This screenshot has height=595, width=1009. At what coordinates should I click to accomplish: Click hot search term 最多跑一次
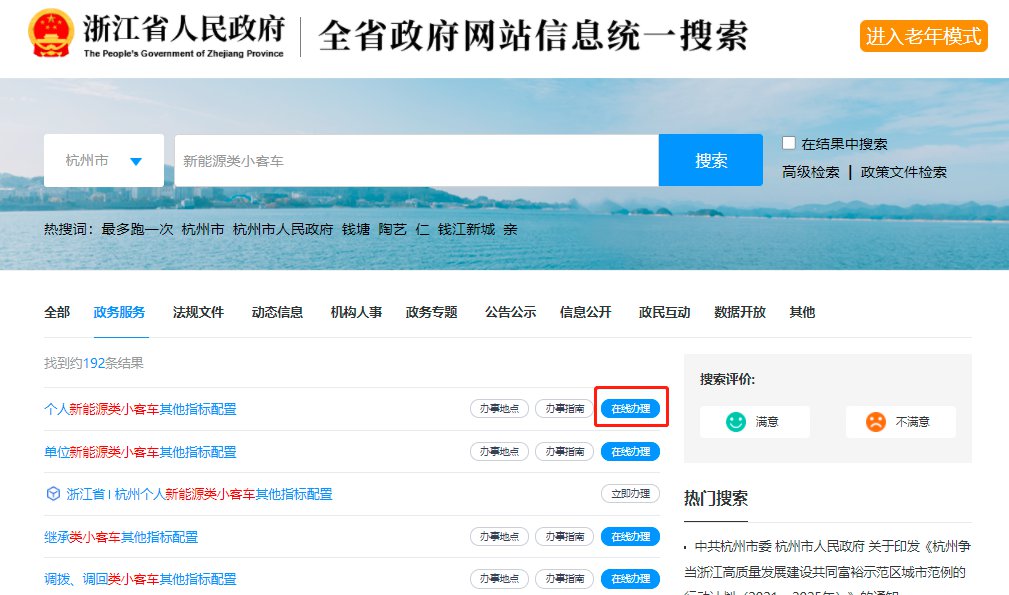click(137, 229)
